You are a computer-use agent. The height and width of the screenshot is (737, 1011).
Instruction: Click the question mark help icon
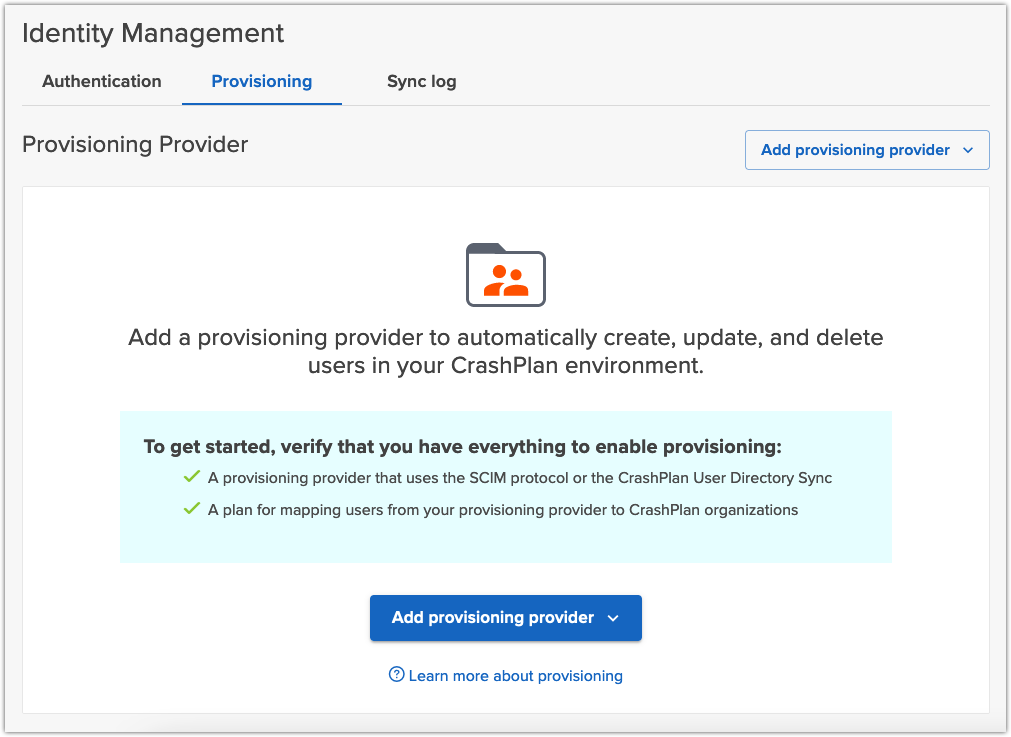pyautogui.click(x=397, y=674)
